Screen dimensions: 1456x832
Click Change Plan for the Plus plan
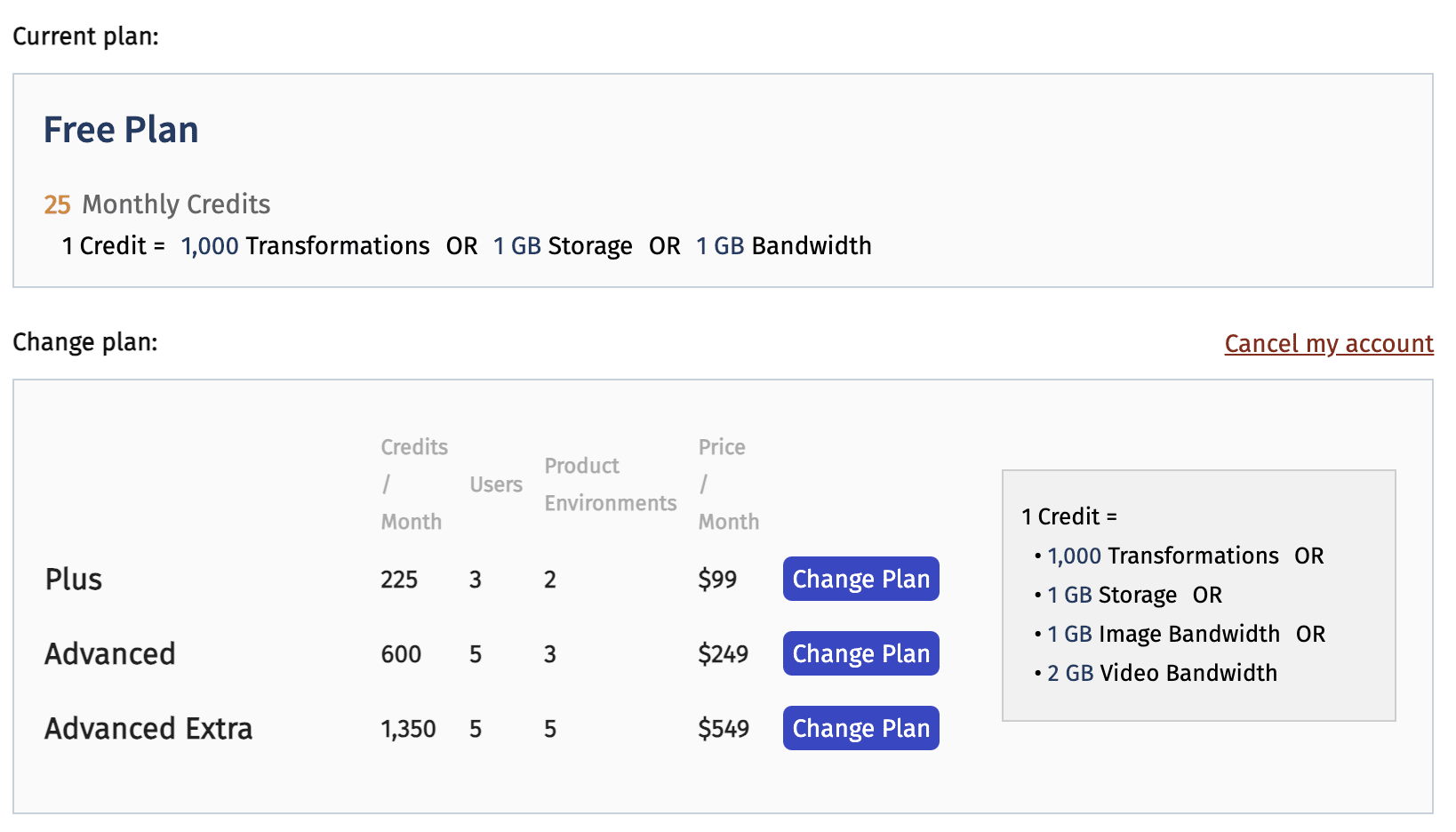coord(860,579)
